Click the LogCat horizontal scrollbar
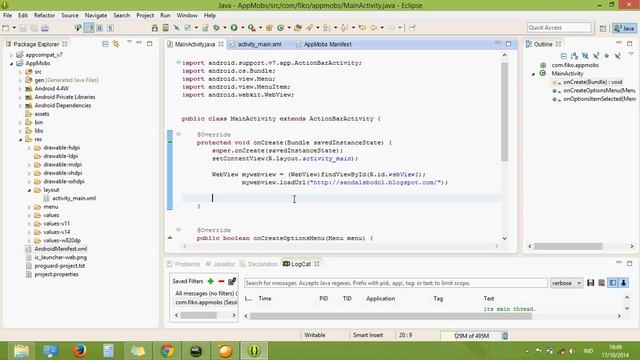The height and width of the screenshot is (360, 640). pyautogui.click(x=391, y=316)
